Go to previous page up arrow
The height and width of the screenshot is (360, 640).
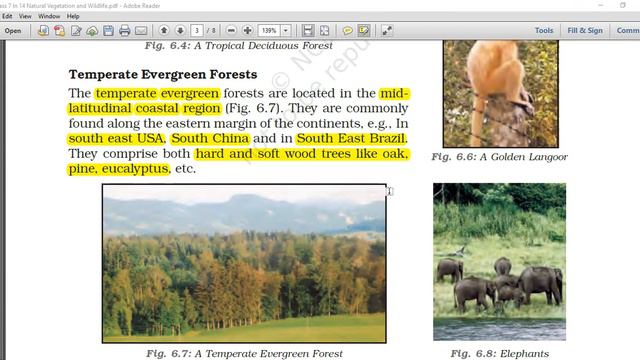(164, 31)
